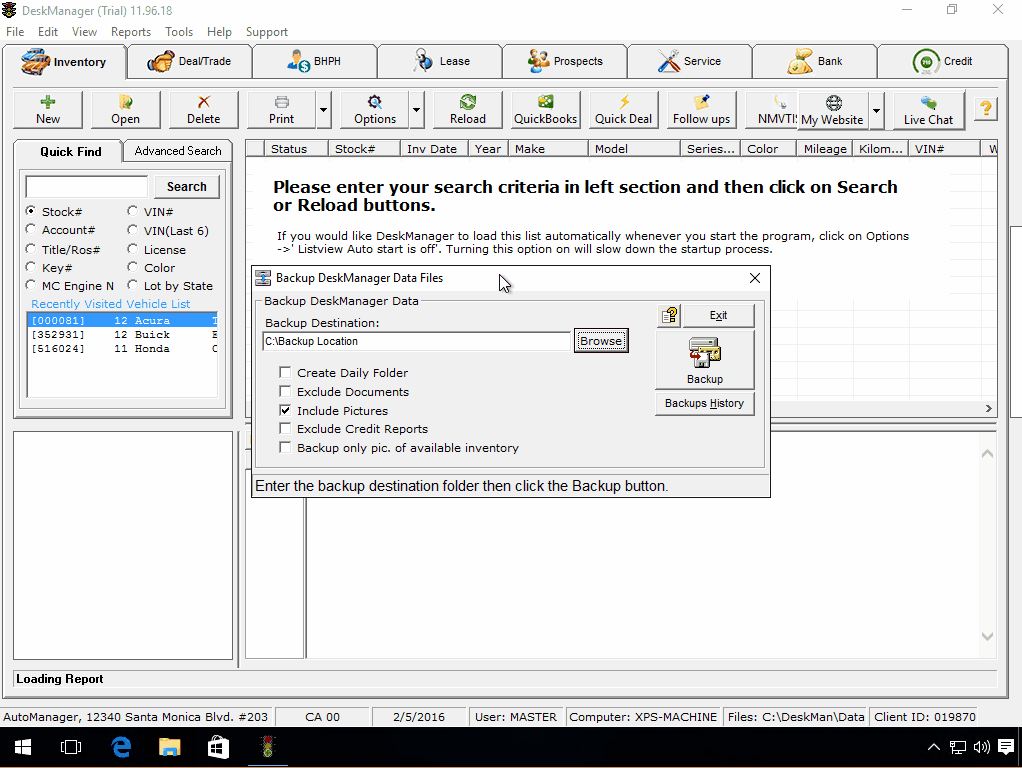
Task: Open Task View on taskbar
Action: point(70,747)
